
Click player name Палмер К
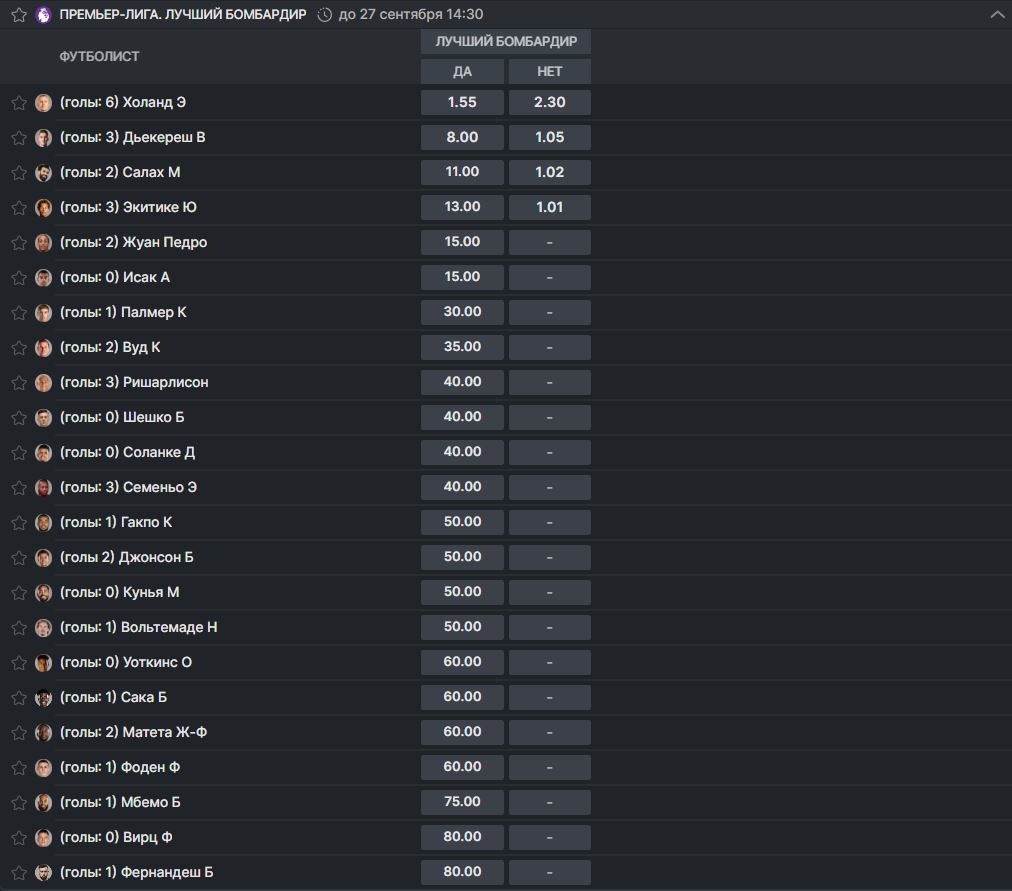pos(153,312)
